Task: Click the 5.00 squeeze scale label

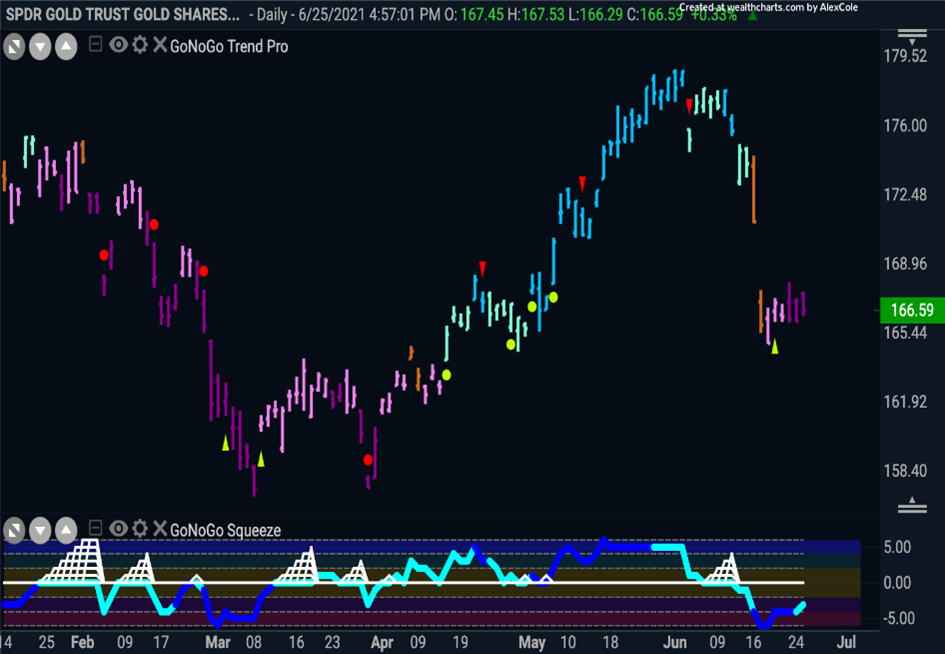Action: [x=897, y=547]
